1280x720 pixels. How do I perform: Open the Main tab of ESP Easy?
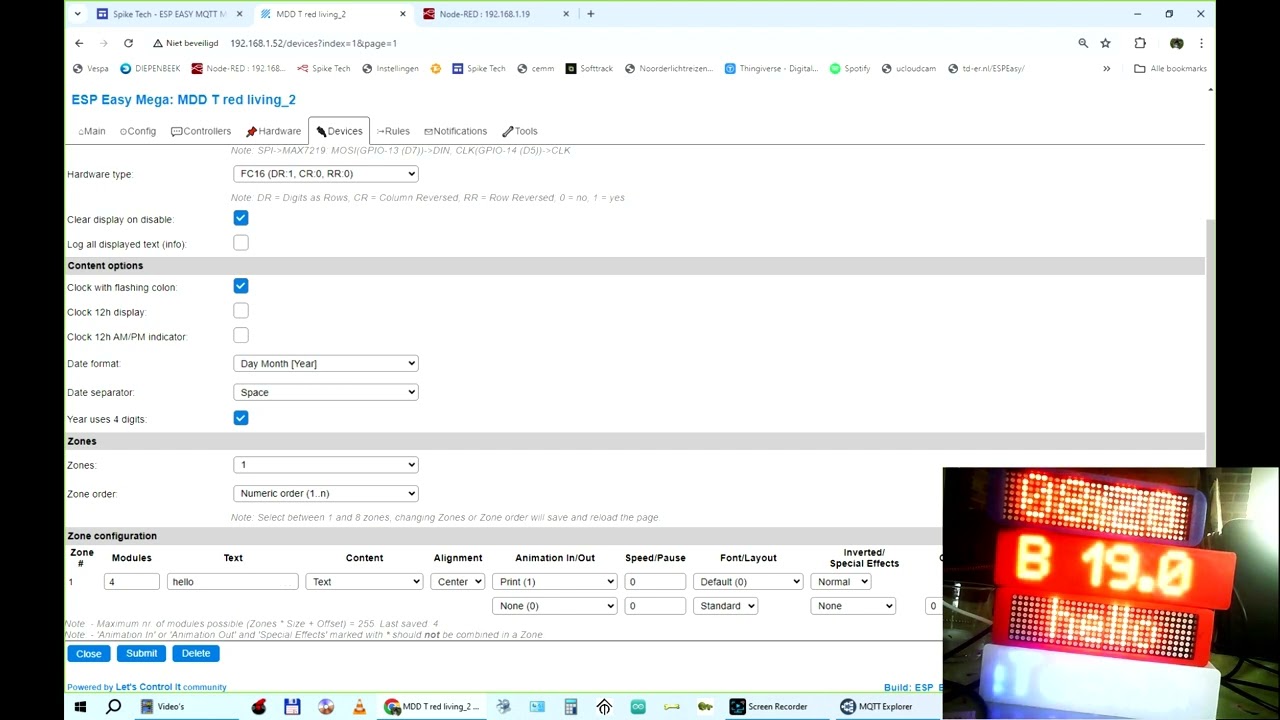[92, 131]
